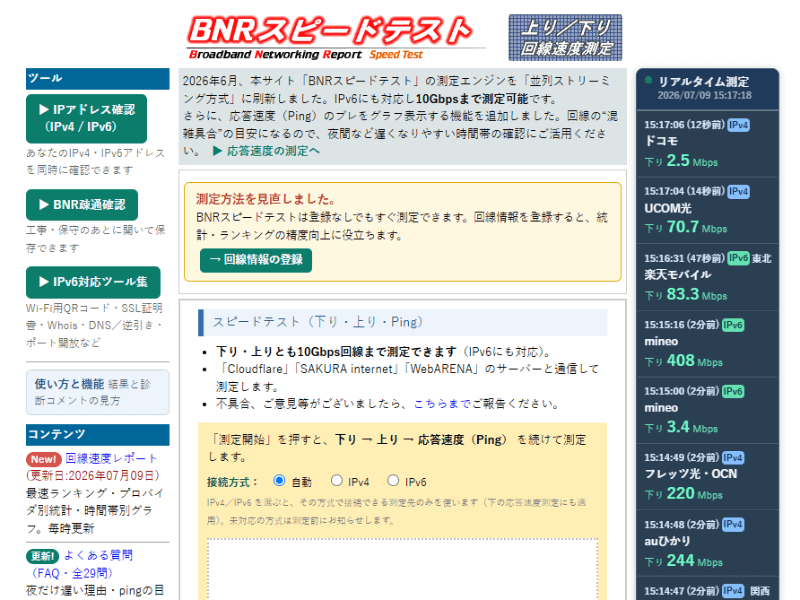Click the dotted measurement result area
Viewport: 800px width, 600px height.
click(403, 569)
